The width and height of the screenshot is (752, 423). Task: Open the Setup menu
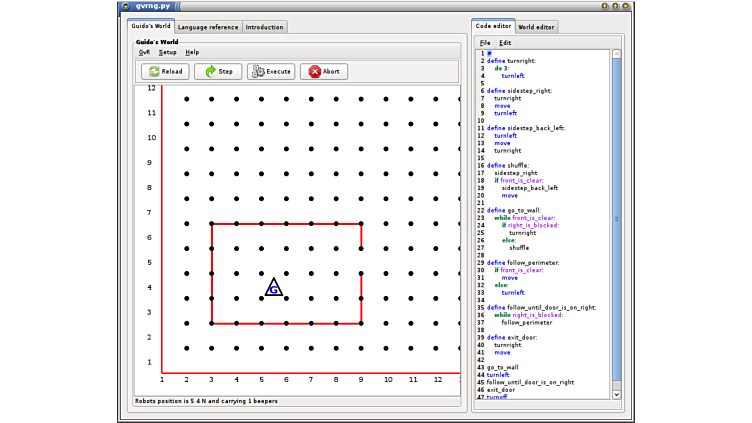pos(167,52)
